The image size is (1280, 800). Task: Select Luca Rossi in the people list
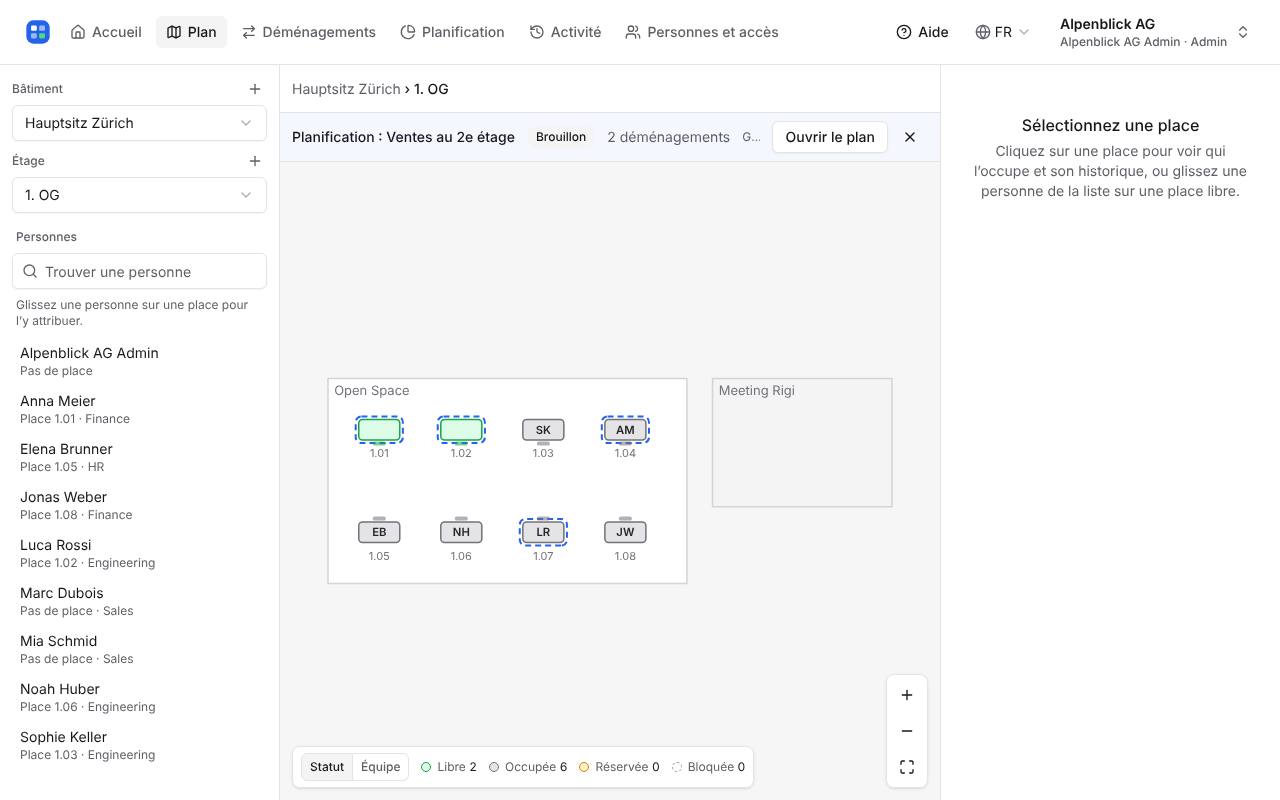[x=139, y=553]
